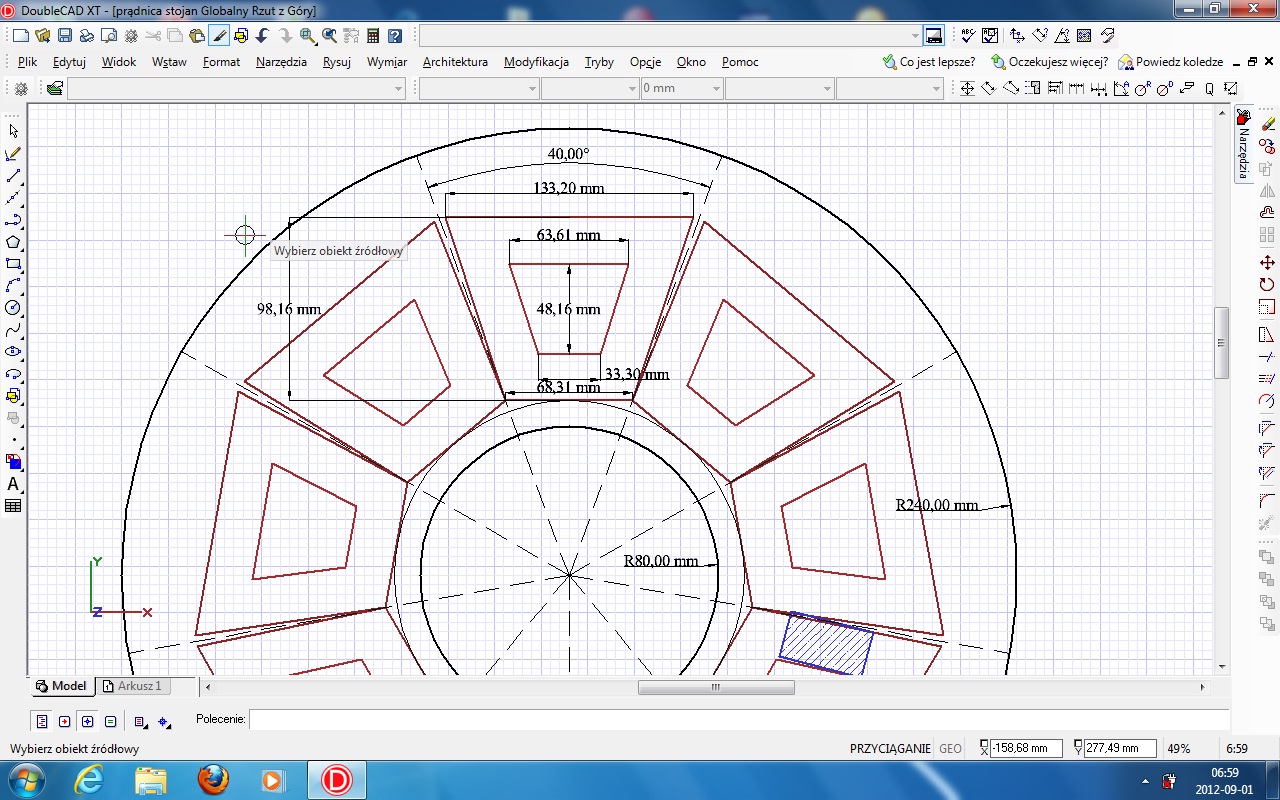The height and width of the screenshot is (800, 1280).
Task: Open the Wymiar menu
Action: coord(387,62)
